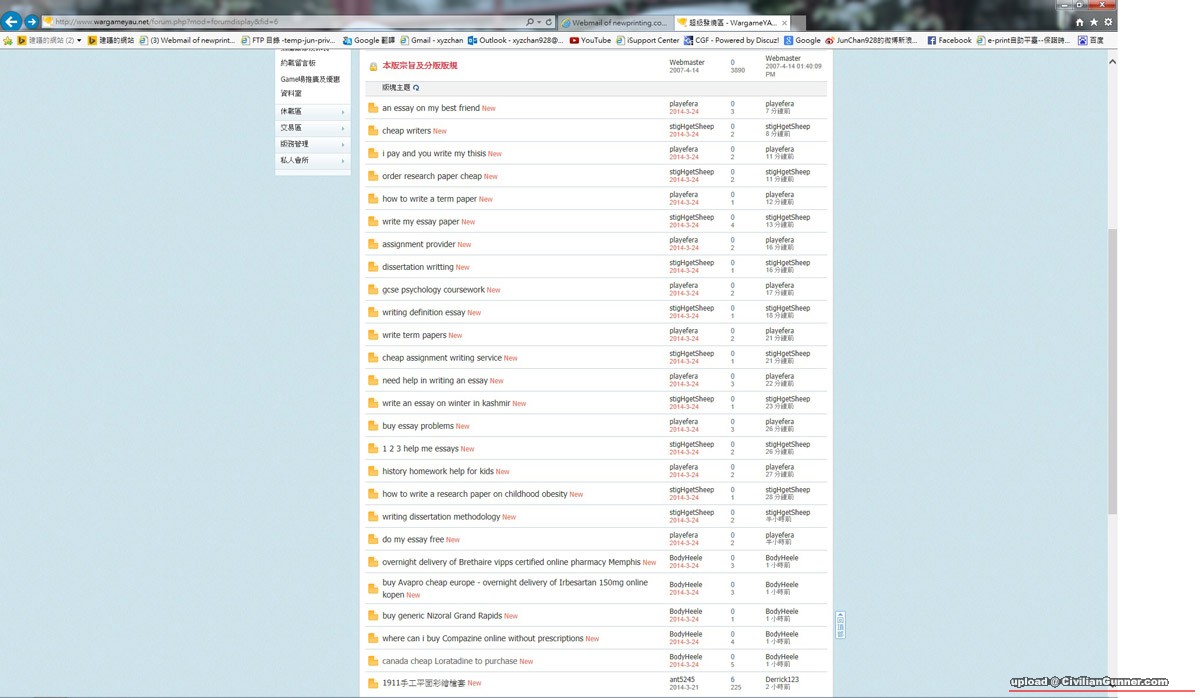Click the Facebook bookmark in favorites bar
The height and width of the screenshot is (698, 1200).
tap(949, 41)
